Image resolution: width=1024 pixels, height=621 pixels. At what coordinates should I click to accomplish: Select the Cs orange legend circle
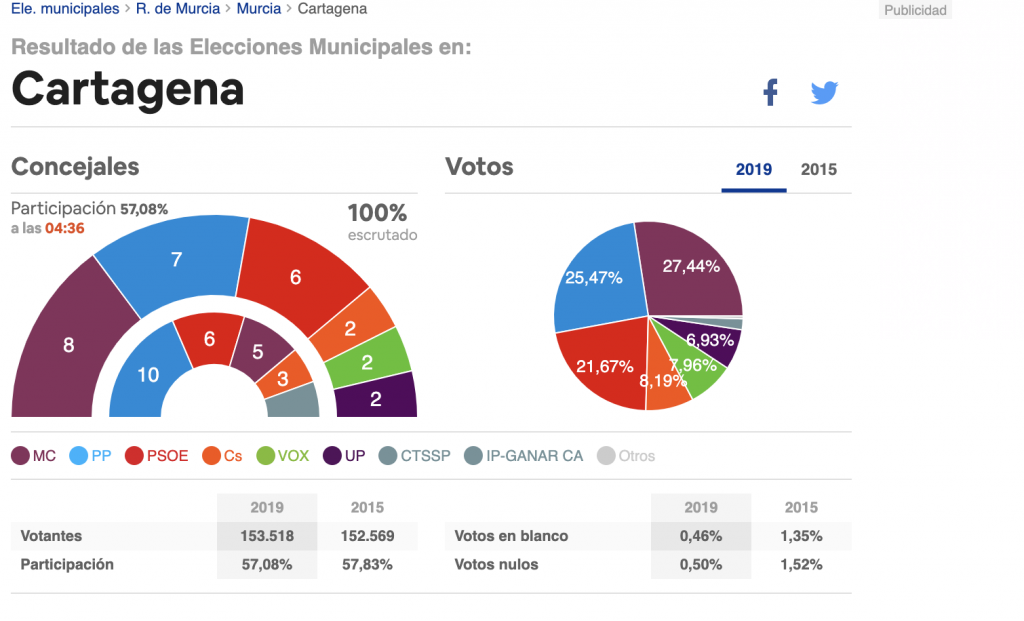tap(212, 456)
